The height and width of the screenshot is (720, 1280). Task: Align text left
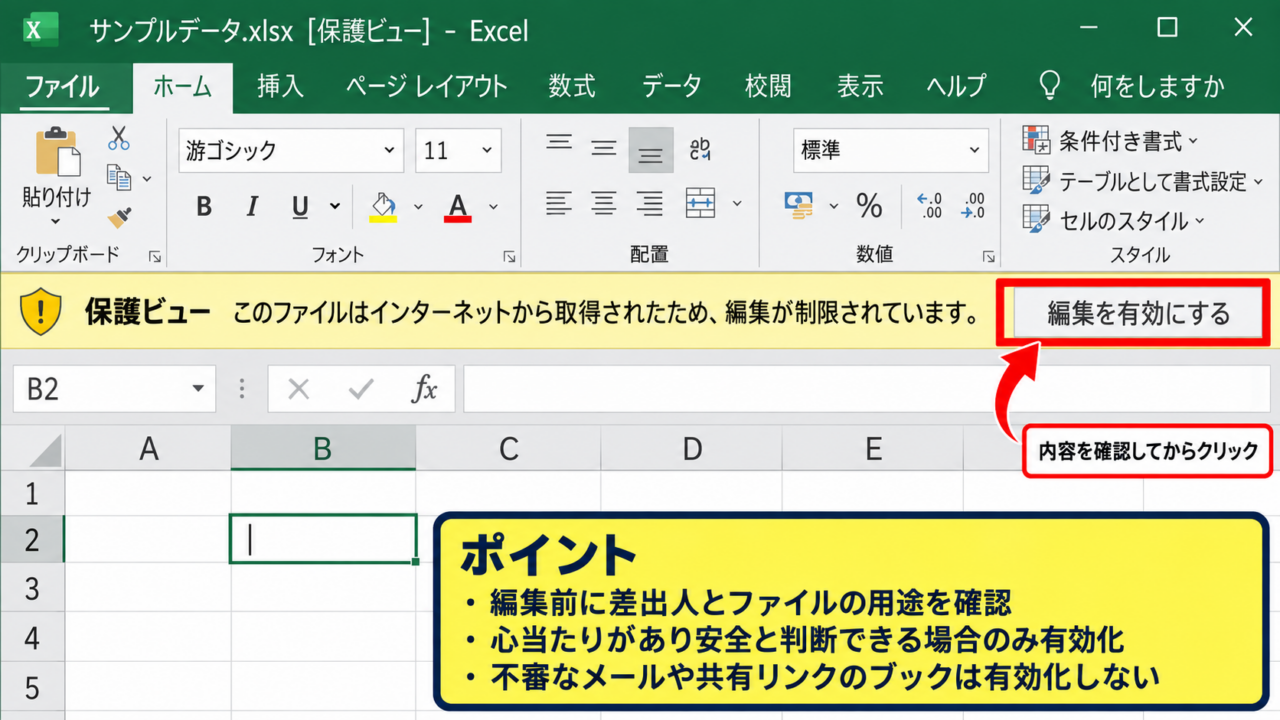click(x=558, y=203)
